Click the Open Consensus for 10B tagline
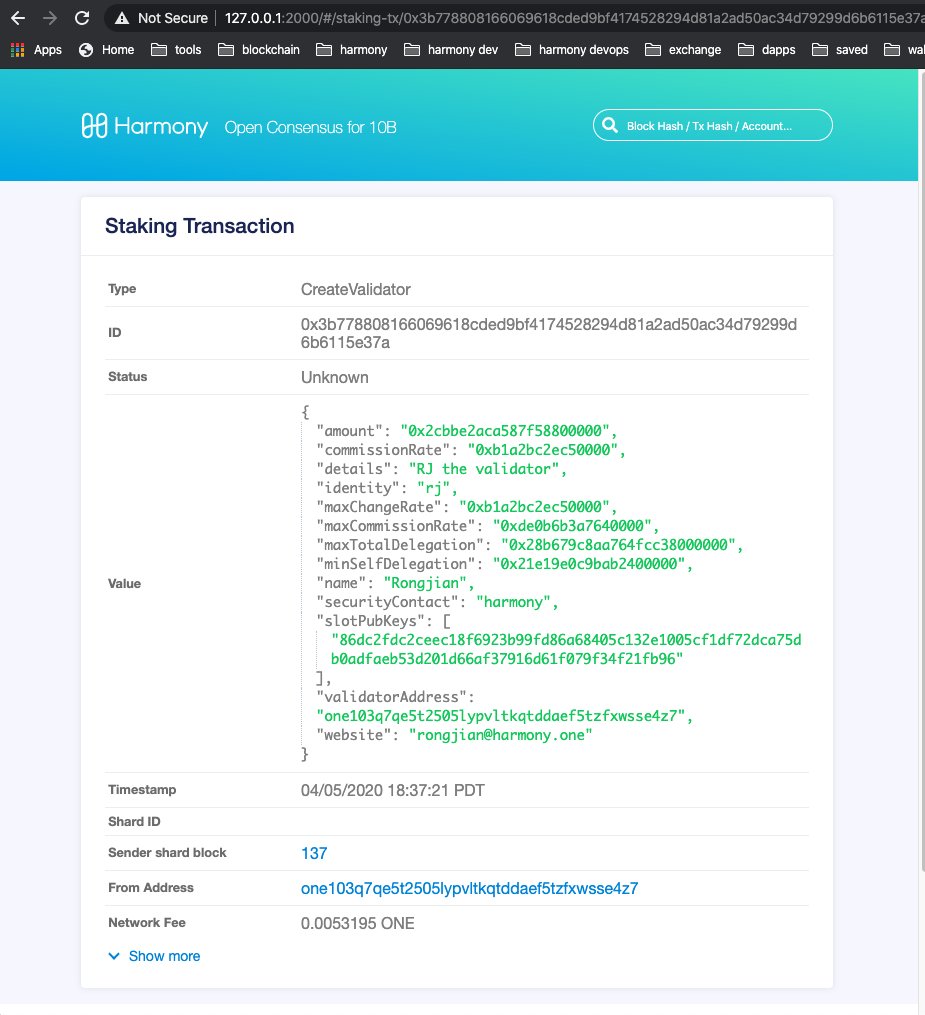The width and height of the screenshot is (925, 1015). point(310,128)
